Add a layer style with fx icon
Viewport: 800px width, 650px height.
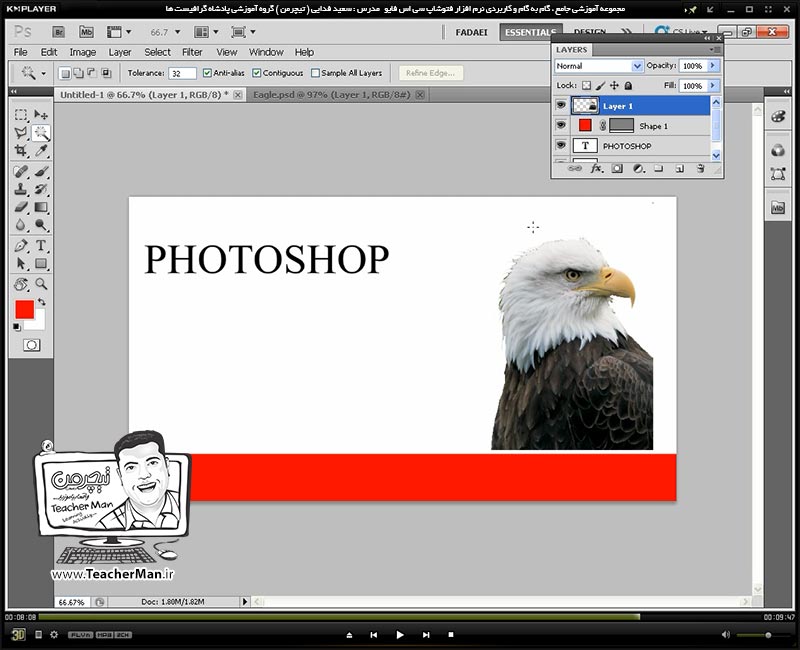pos(596,168)
